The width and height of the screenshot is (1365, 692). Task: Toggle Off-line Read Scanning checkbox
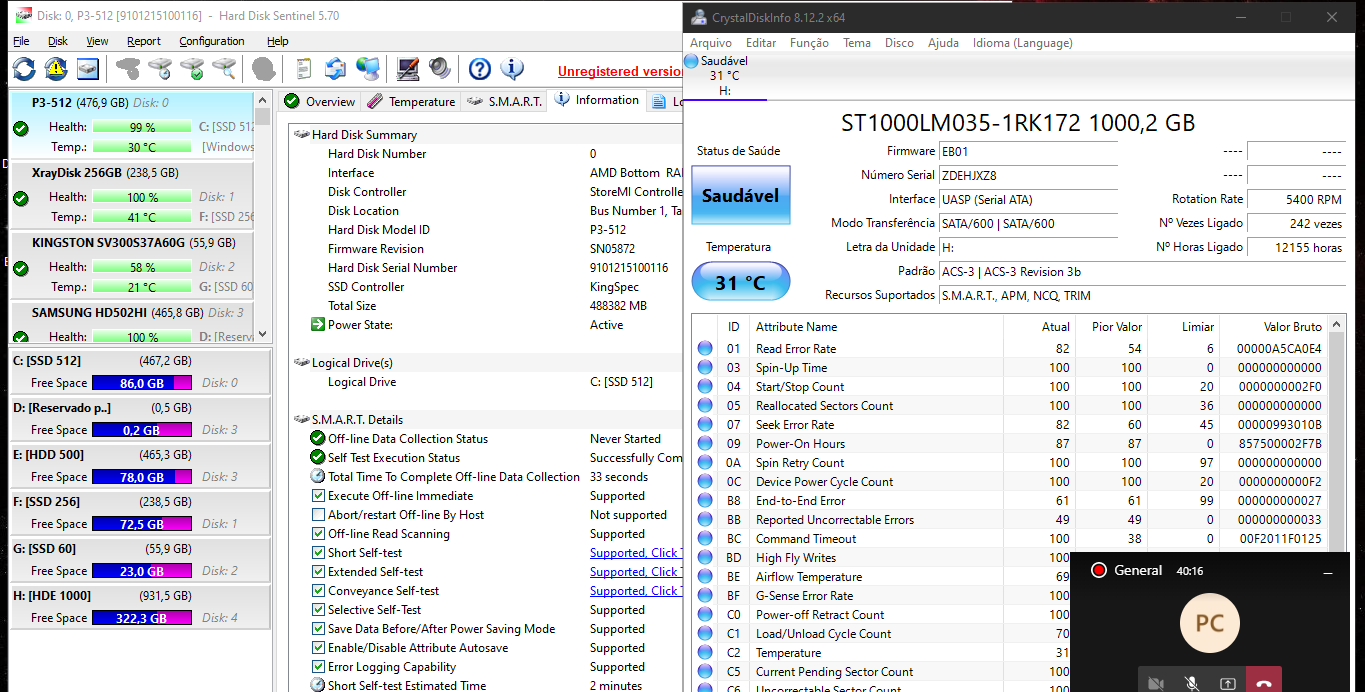[x=318, y=534]
